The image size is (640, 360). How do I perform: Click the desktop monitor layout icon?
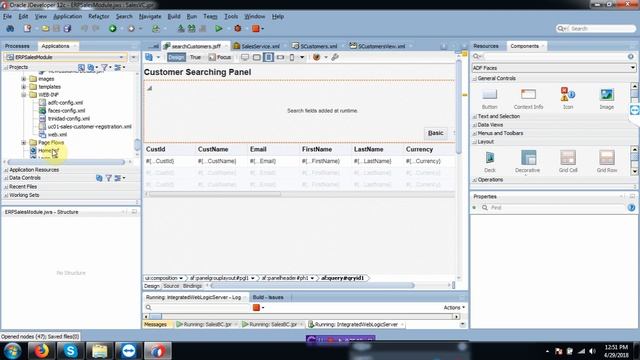(x=244, y=57)
